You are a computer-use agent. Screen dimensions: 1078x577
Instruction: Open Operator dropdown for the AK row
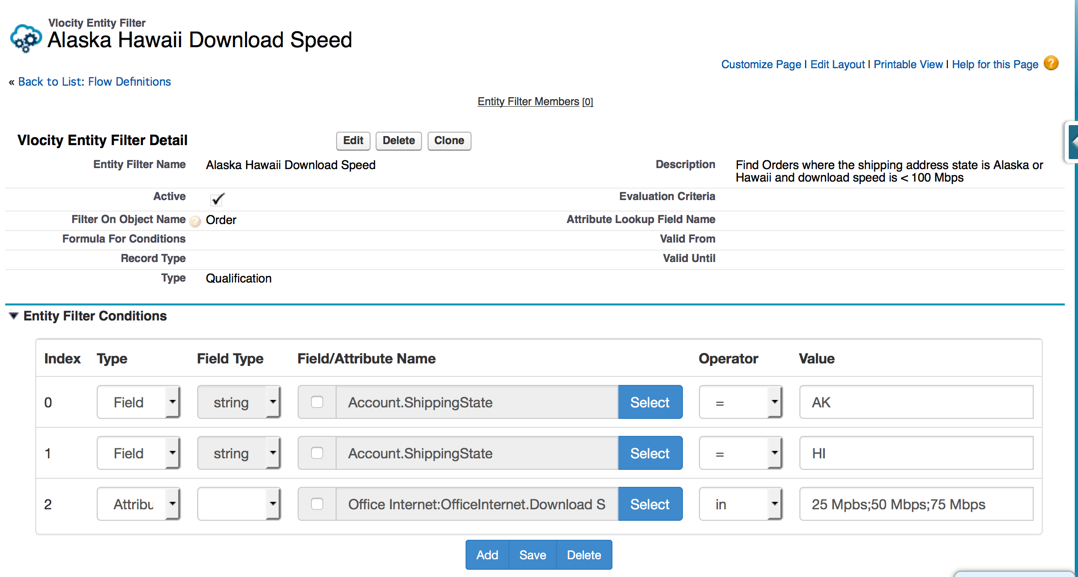coord(740,402)
